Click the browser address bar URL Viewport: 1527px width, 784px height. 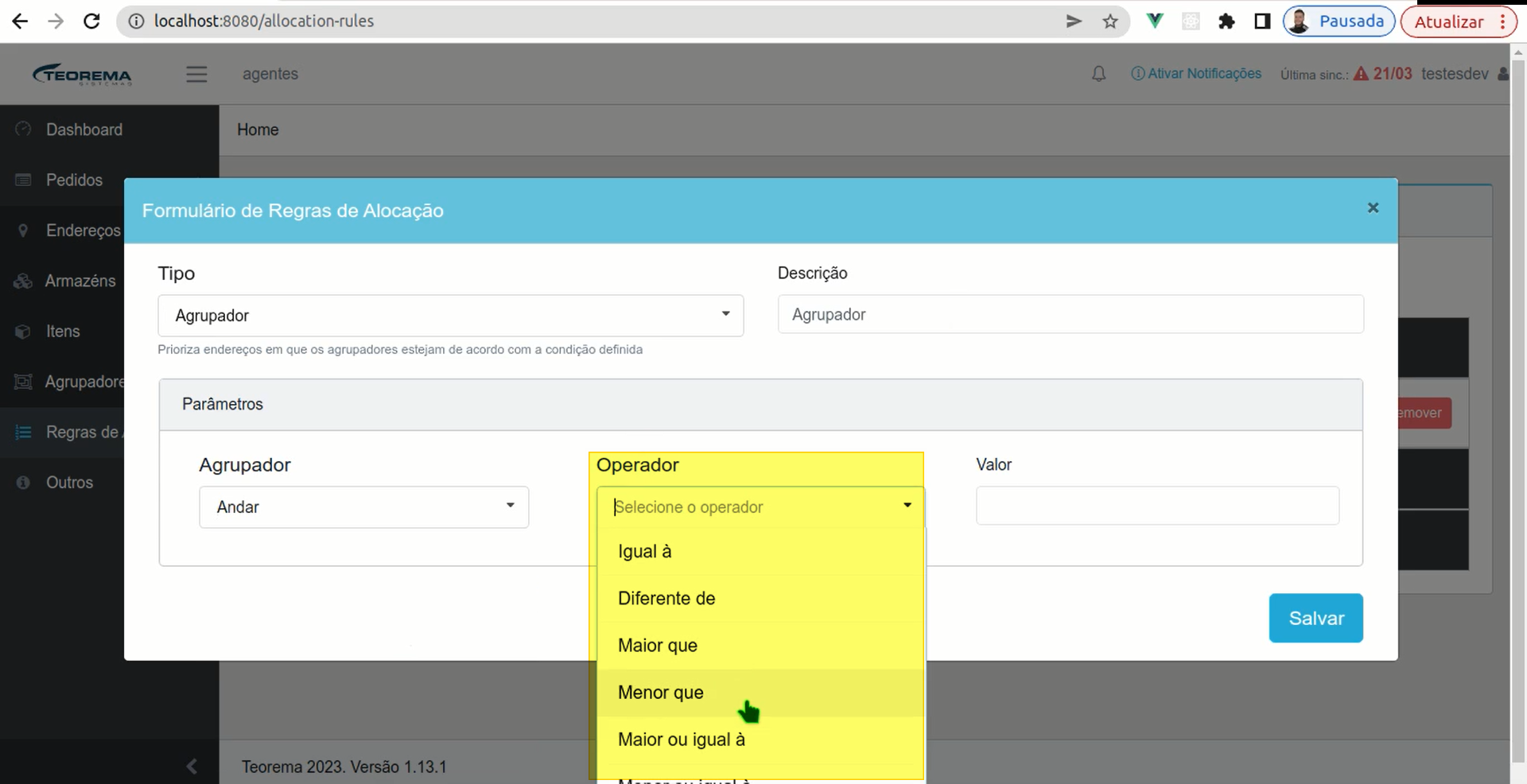[x=263, y=21]
